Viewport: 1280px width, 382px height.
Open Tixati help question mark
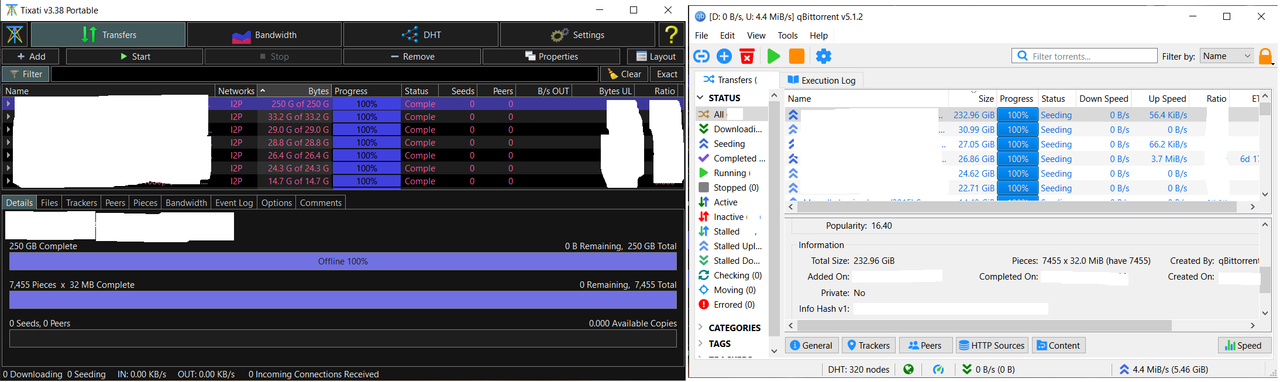671,34
